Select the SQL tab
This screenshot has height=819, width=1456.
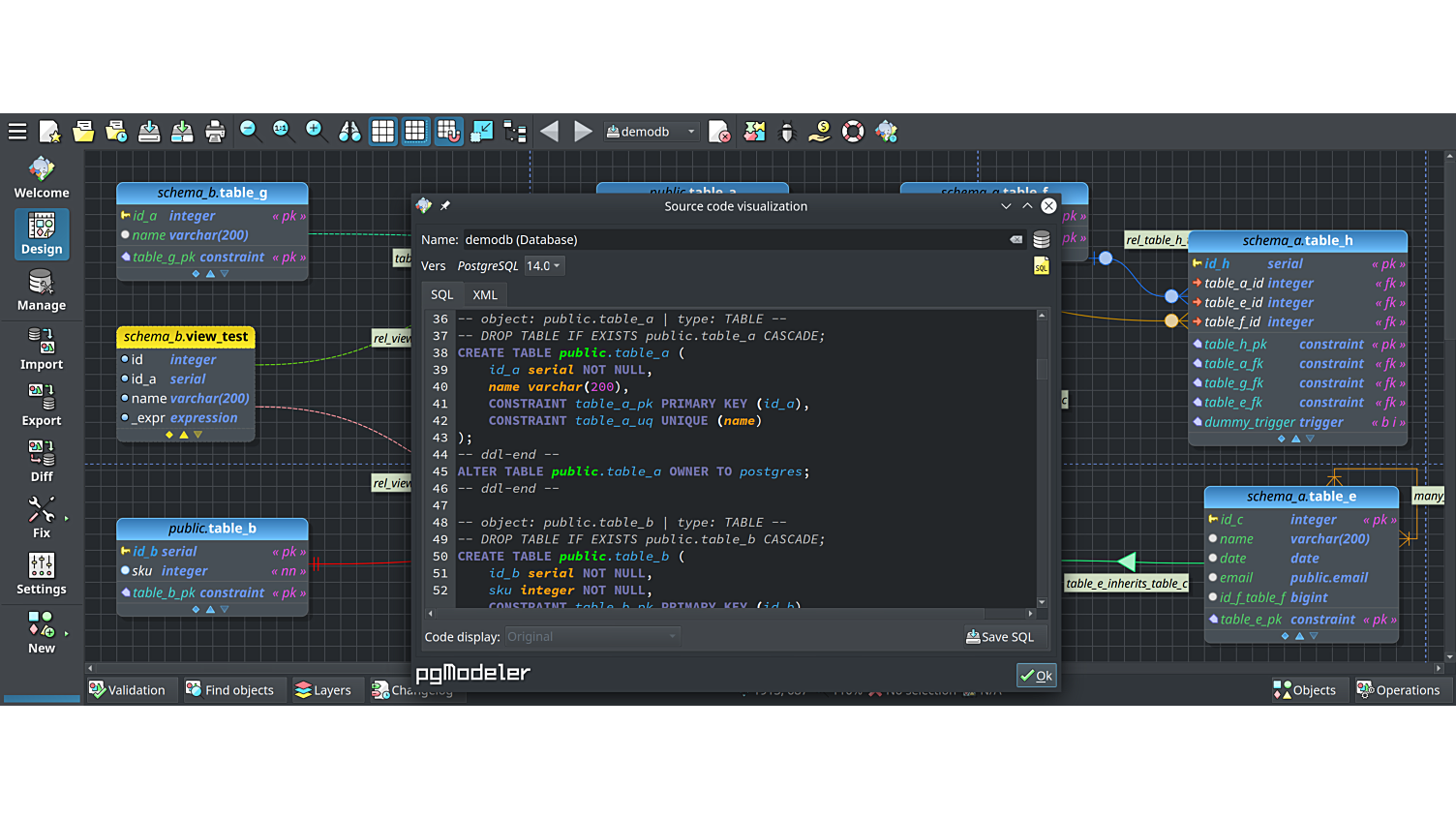coord(441,295)
